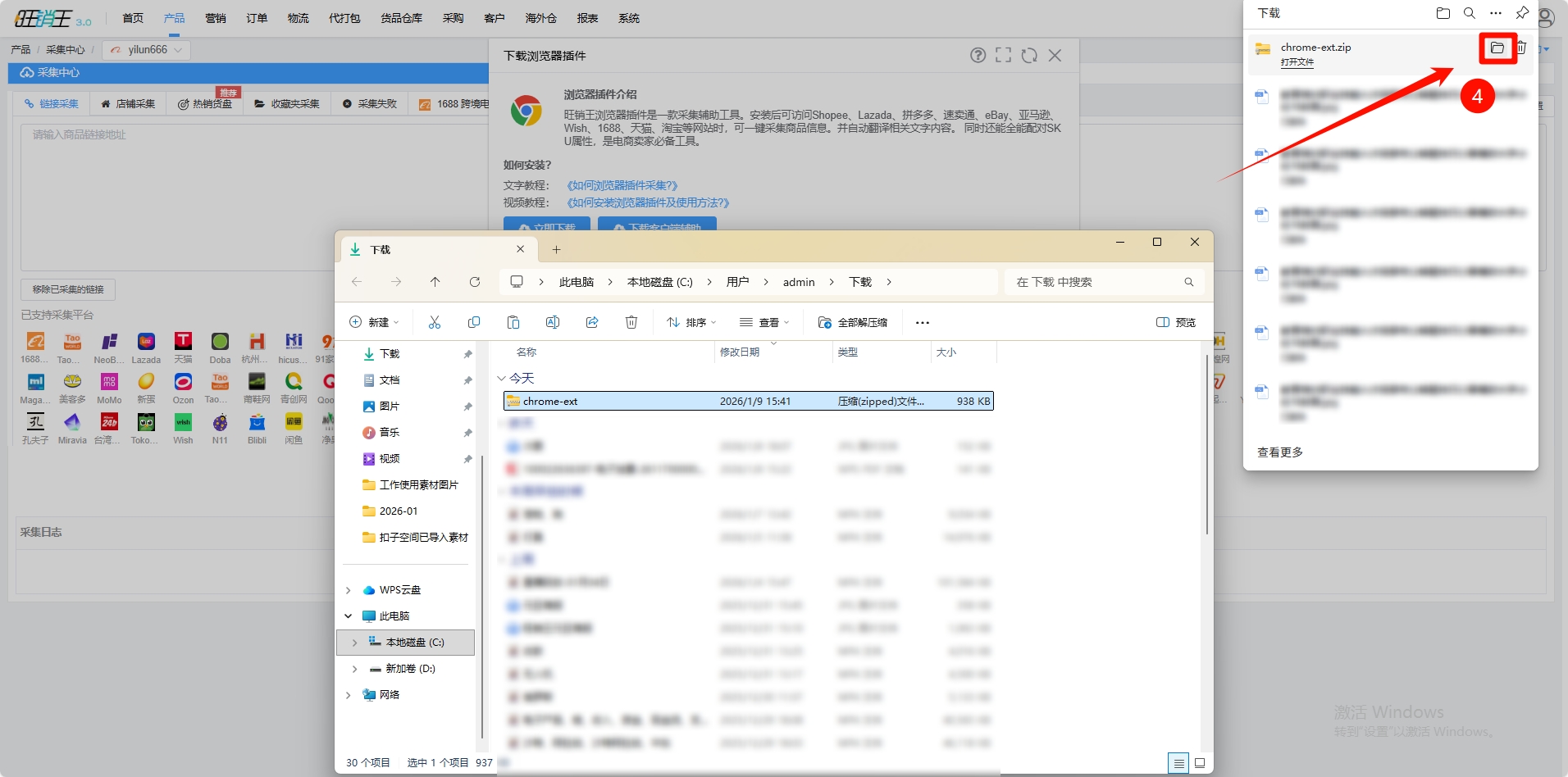Click the Paste clipboard icon in Explorer toolbar
This screenshot has height=777, width=1568.
pyautogui.click(x=513, y=322)
